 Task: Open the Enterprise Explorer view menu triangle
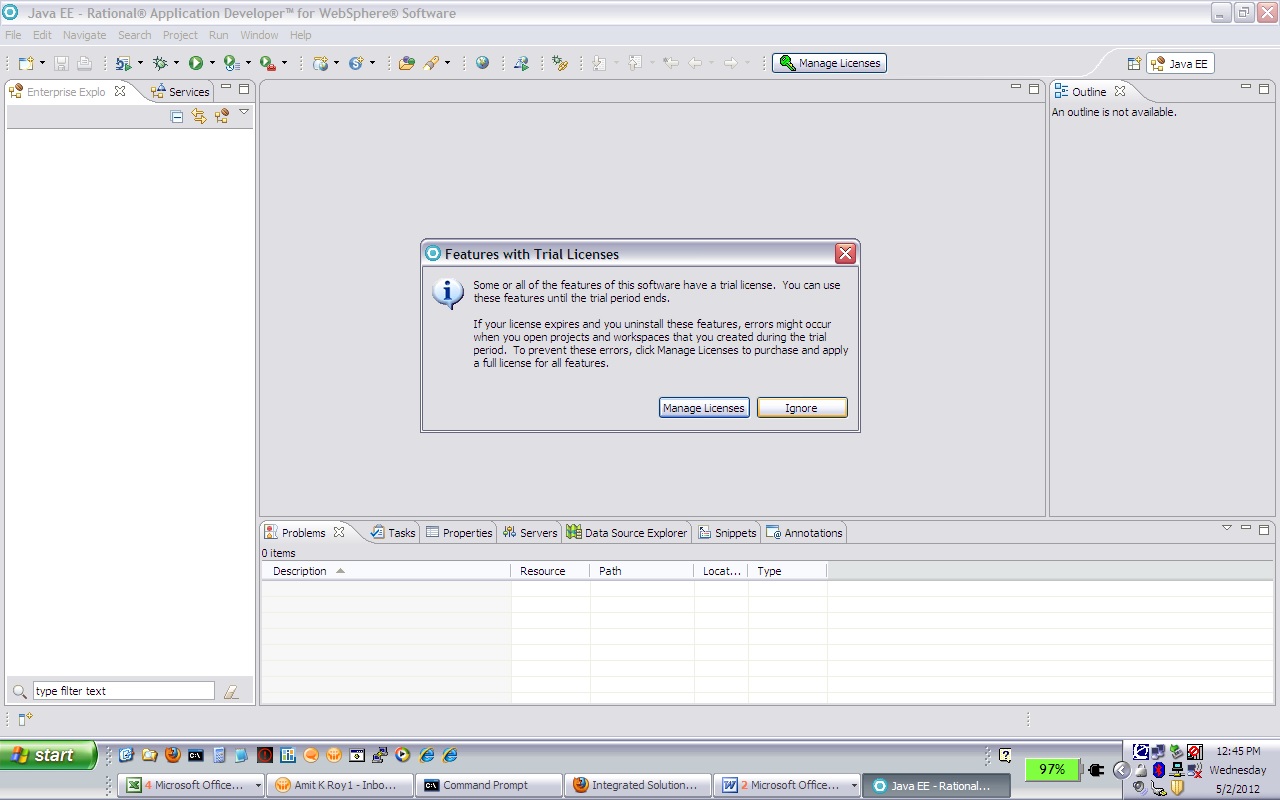point(244,113)
